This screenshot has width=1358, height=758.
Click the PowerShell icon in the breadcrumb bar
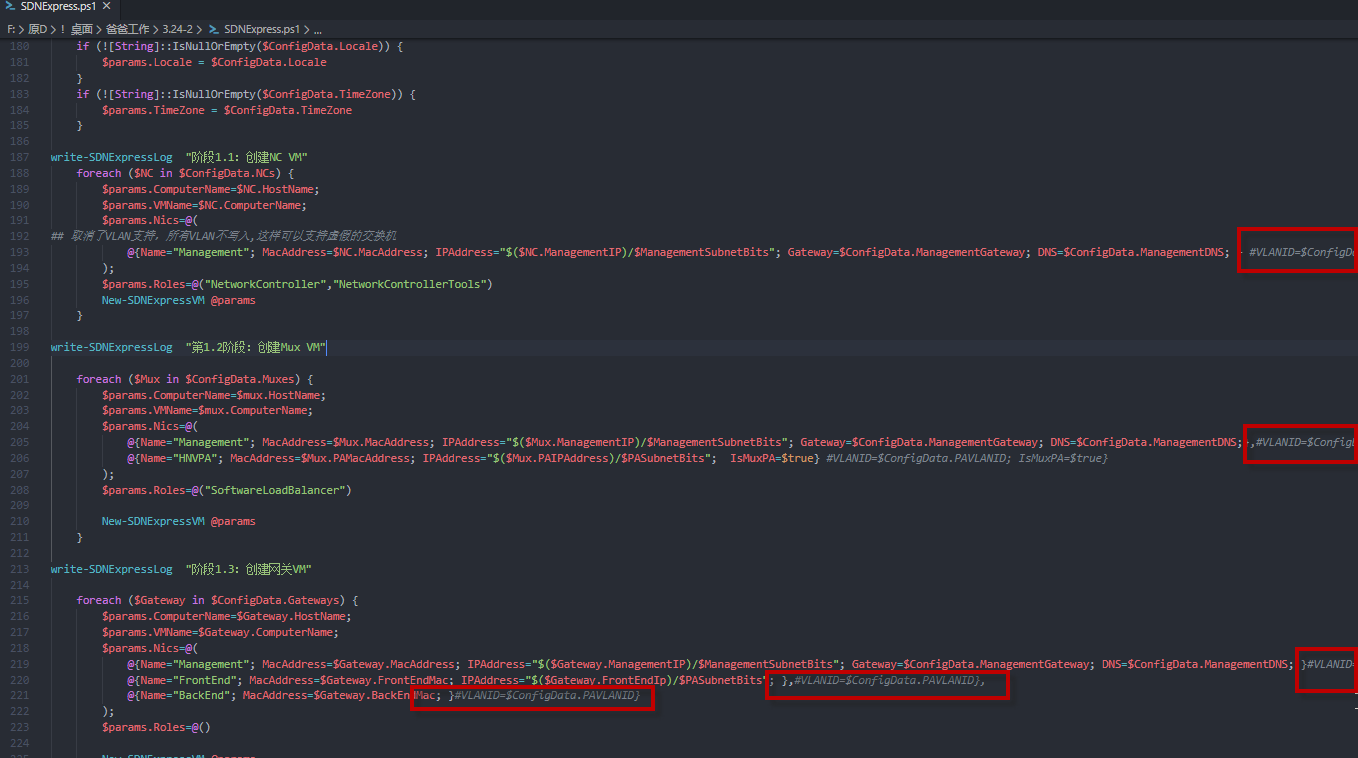[x=214, y=29]
